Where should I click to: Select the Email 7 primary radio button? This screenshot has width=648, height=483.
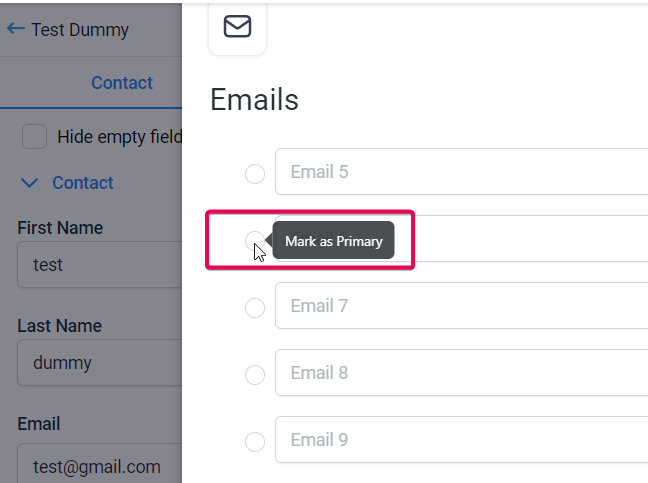255,308
